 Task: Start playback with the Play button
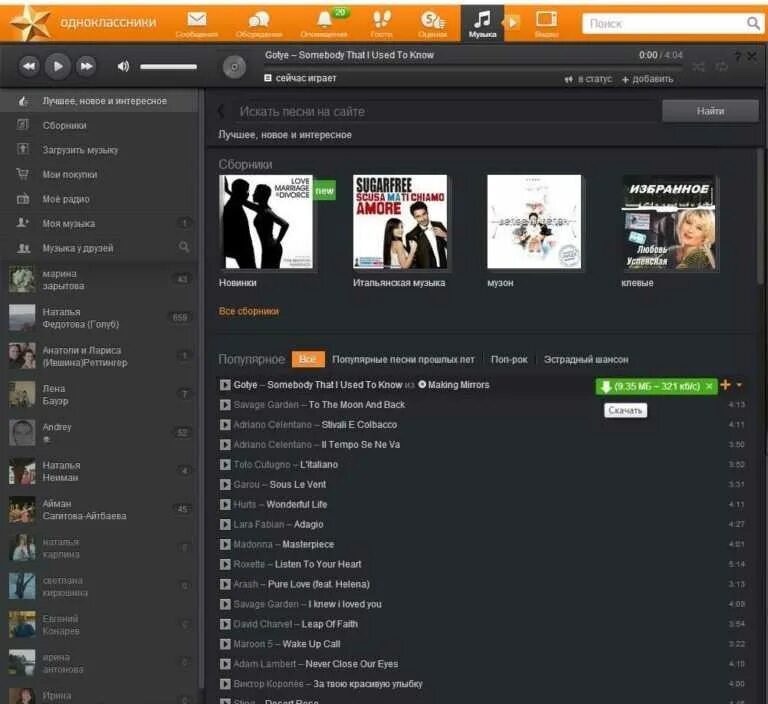tap(58, 66)
